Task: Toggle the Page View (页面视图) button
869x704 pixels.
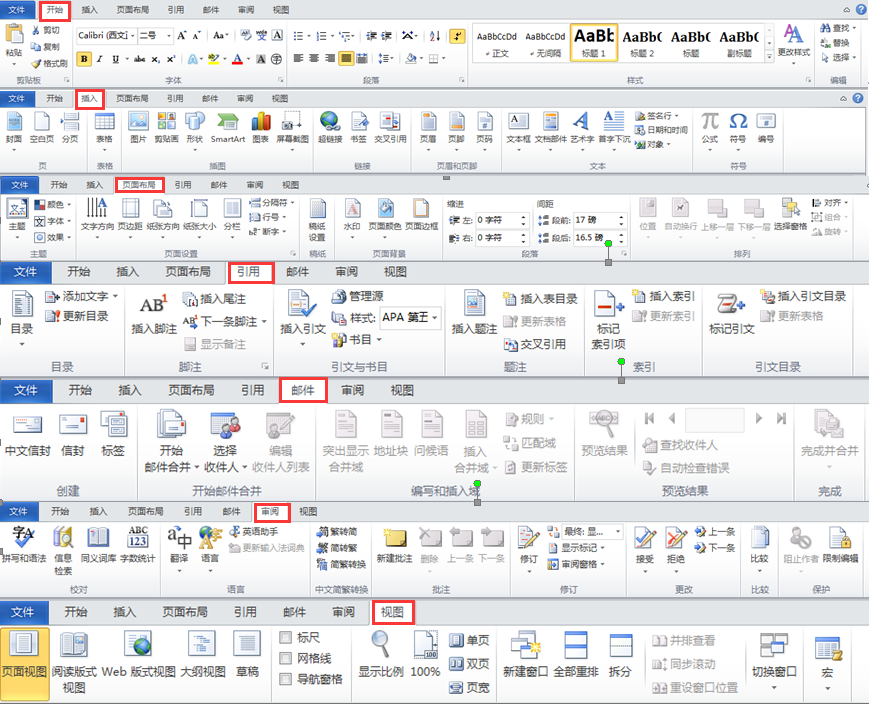Action: pyautogui.click(x=24, y=663)
